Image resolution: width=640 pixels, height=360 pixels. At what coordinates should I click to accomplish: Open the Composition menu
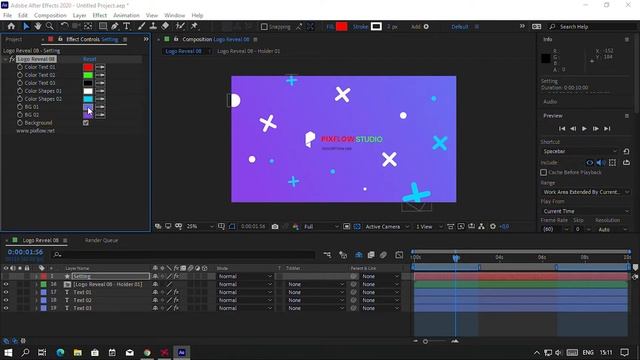[50, 16]
